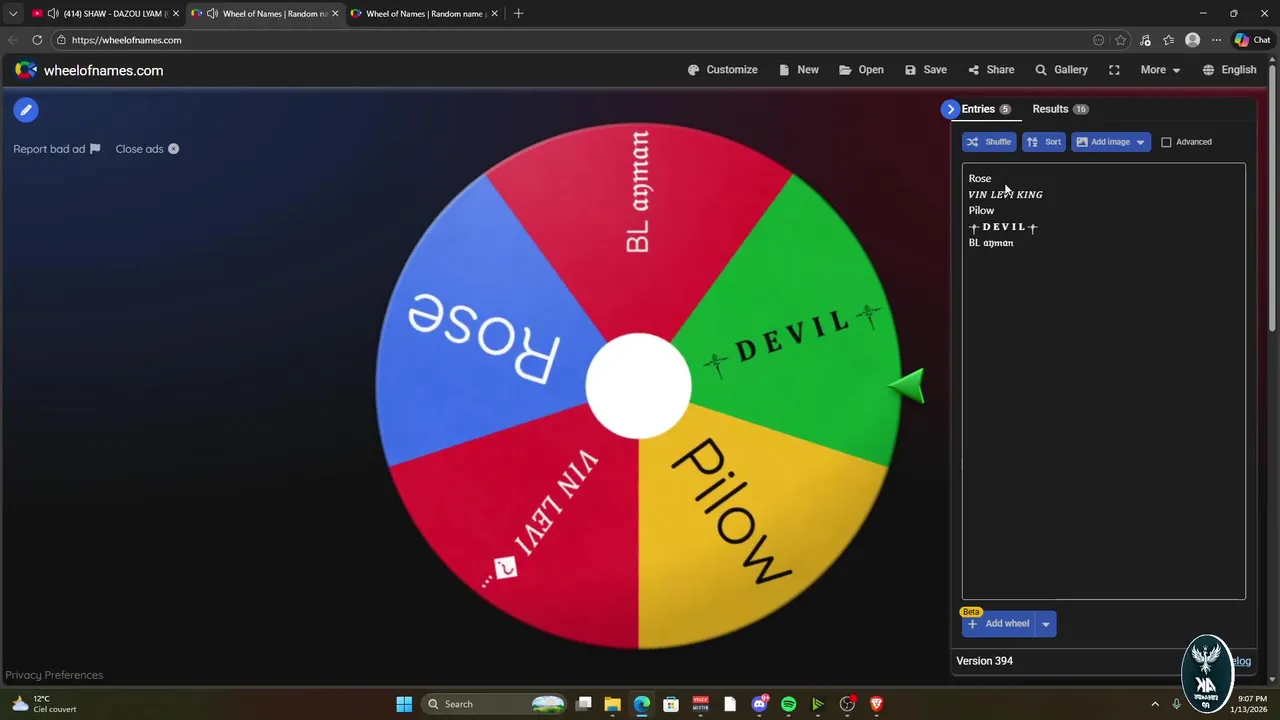
Task: Expand the More menu
Action: click(x=1160, y=70)
